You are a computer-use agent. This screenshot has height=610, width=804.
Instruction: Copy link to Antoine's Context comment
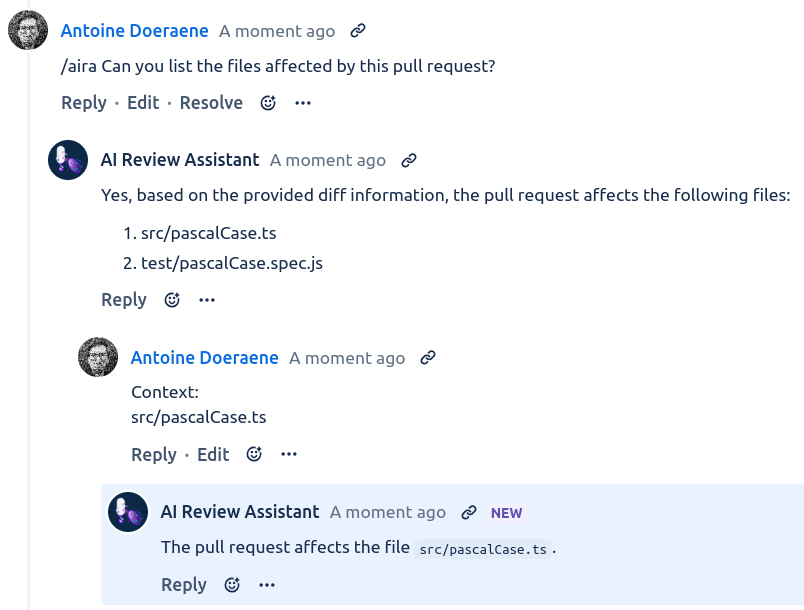[428, 358]
